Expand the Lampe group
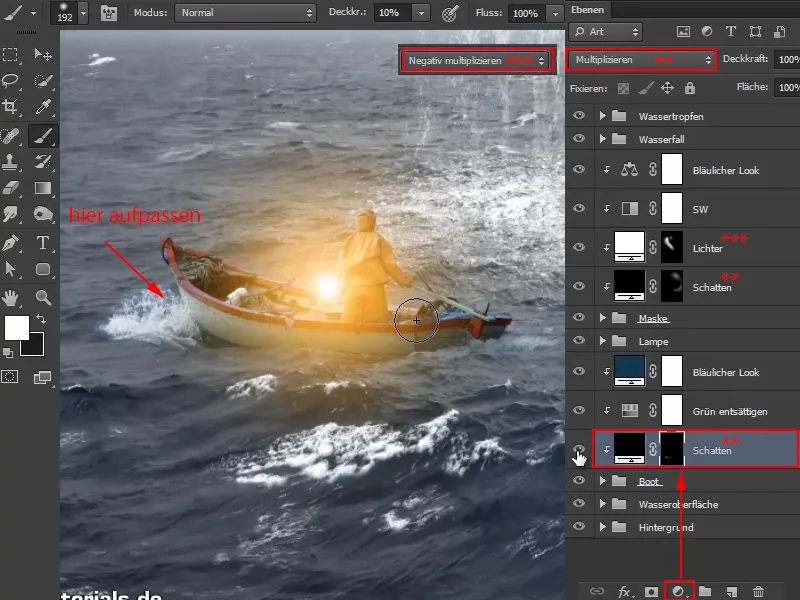Viewport: 800px width, 600px height. coord(603,341)
